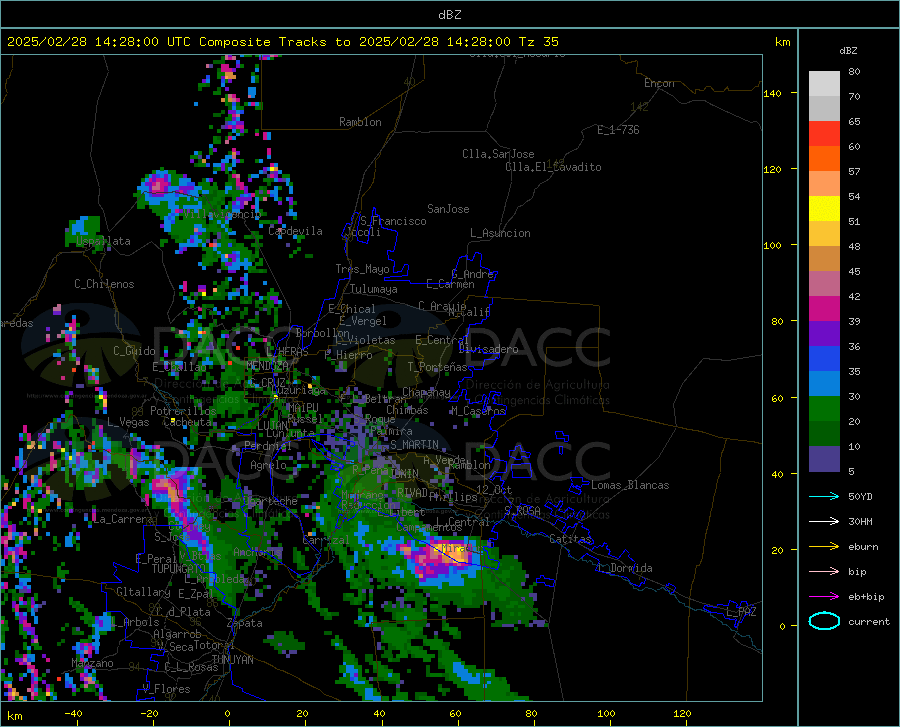This screenshot has width=900, height=727.
Task: Pick the bright yellow 54-51 dBZ swatch
Action: click(x=824, y=209)
